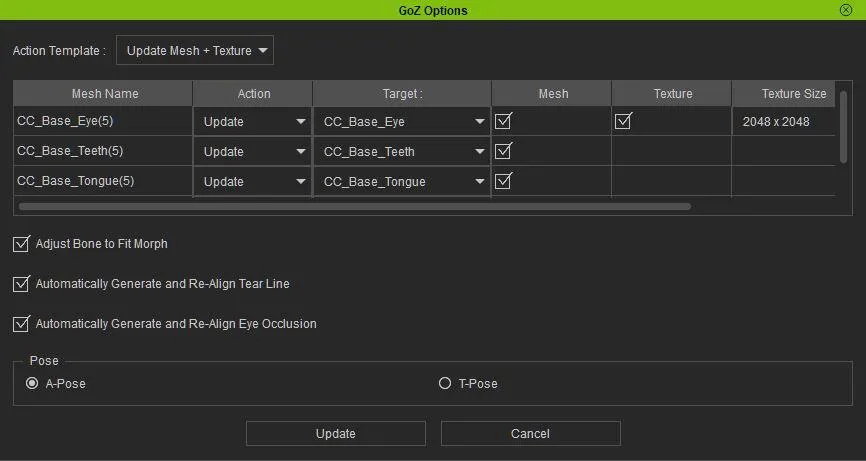Expand Action dropdown for CC_Base_Eye(5)

253,122
